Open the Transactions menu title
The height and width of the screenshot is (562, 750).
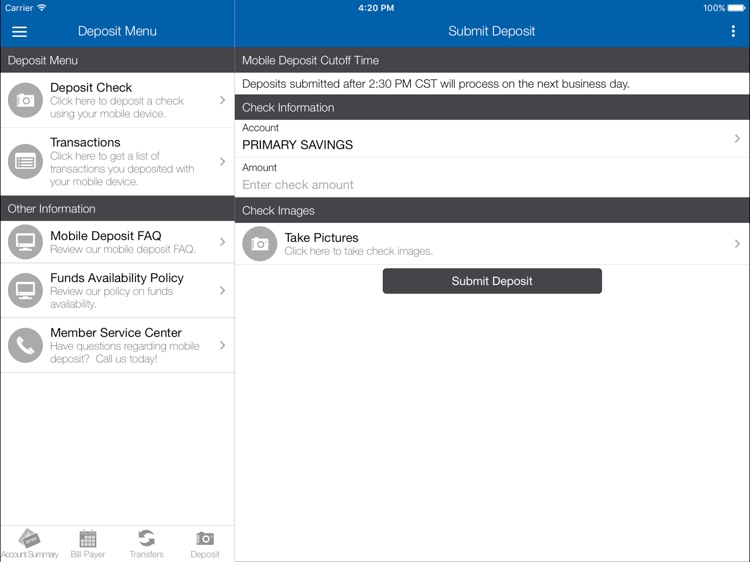click(x=85, y=143)
